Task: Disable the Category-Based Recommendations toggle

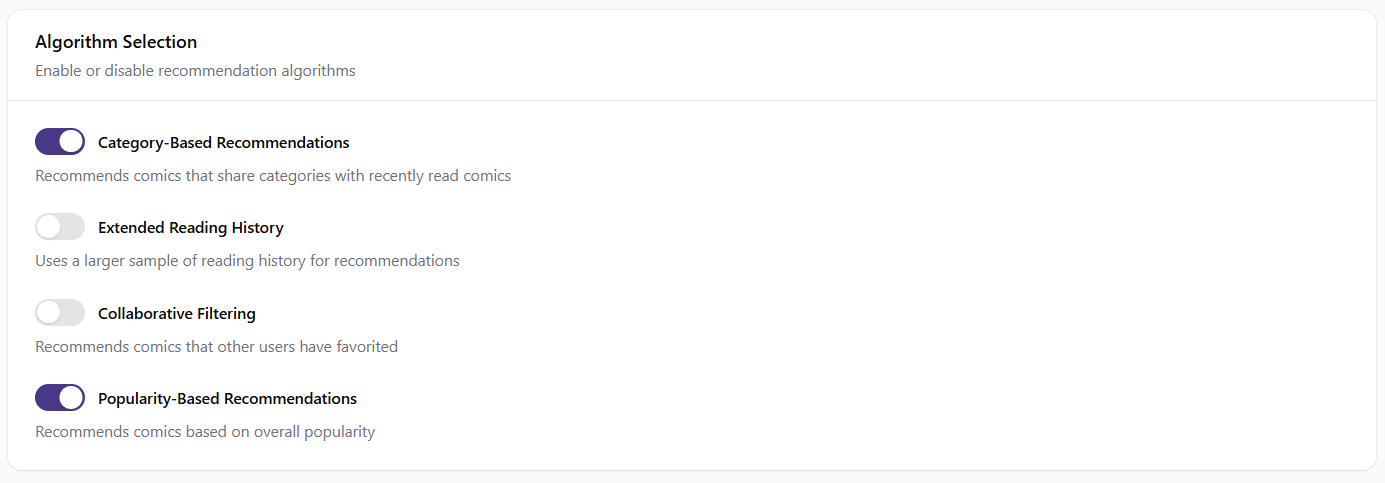Action: (60, 142)
